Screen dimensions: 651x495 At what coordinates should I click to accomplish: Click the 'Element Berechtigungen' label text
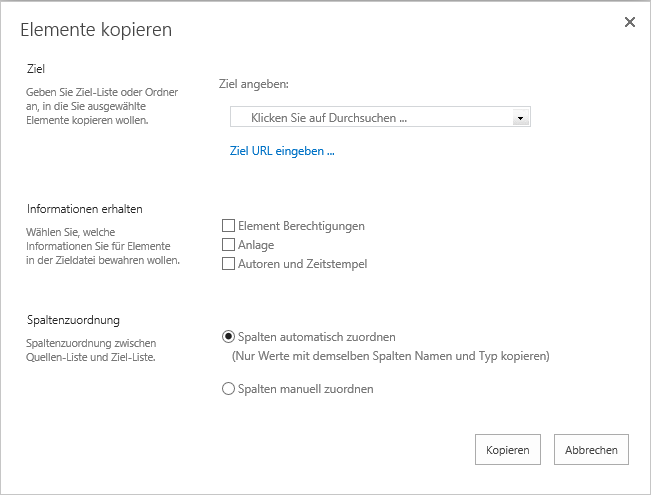pos(301,226)
